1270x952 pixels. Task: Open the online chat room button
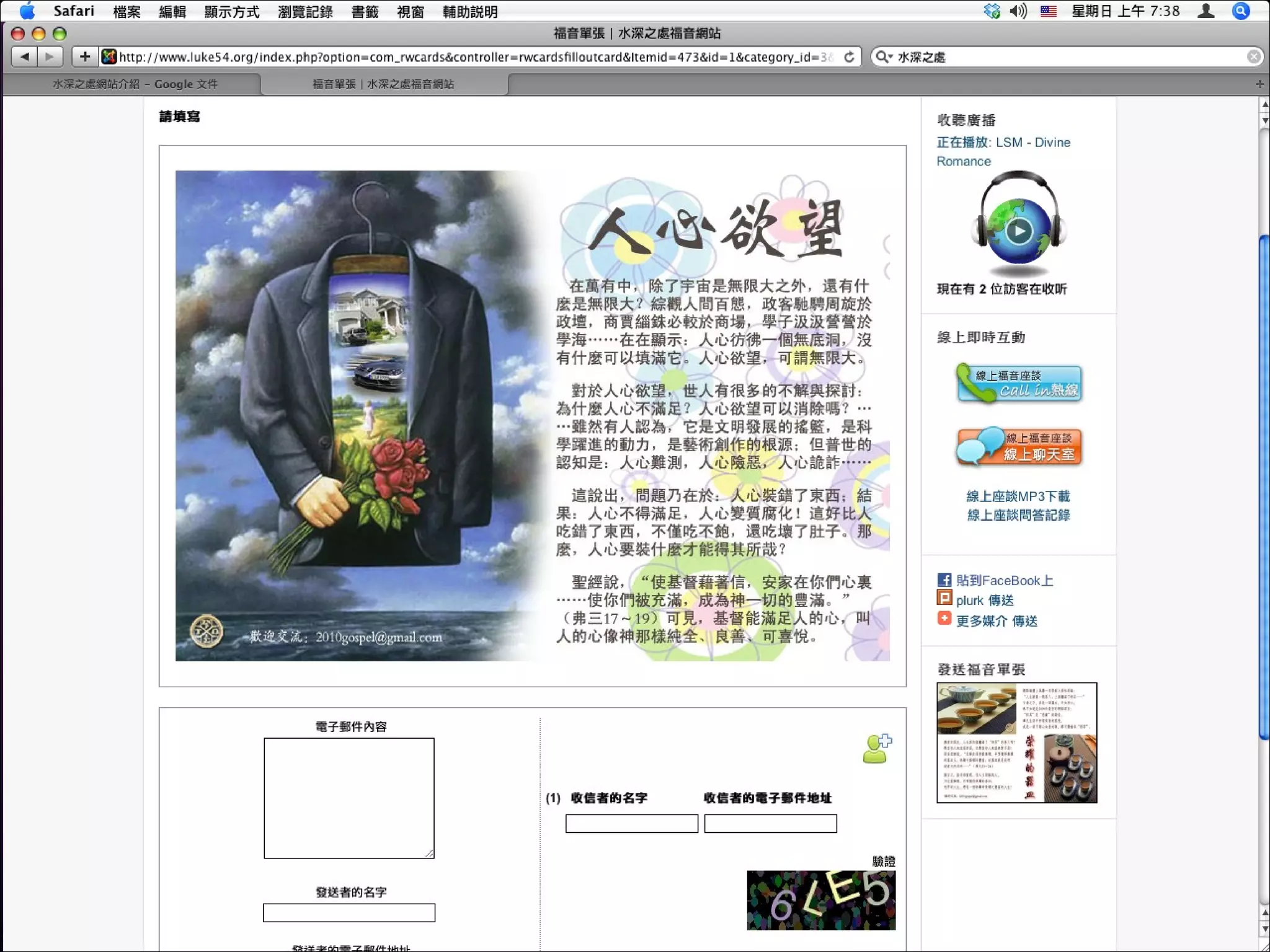[1019, 447]
